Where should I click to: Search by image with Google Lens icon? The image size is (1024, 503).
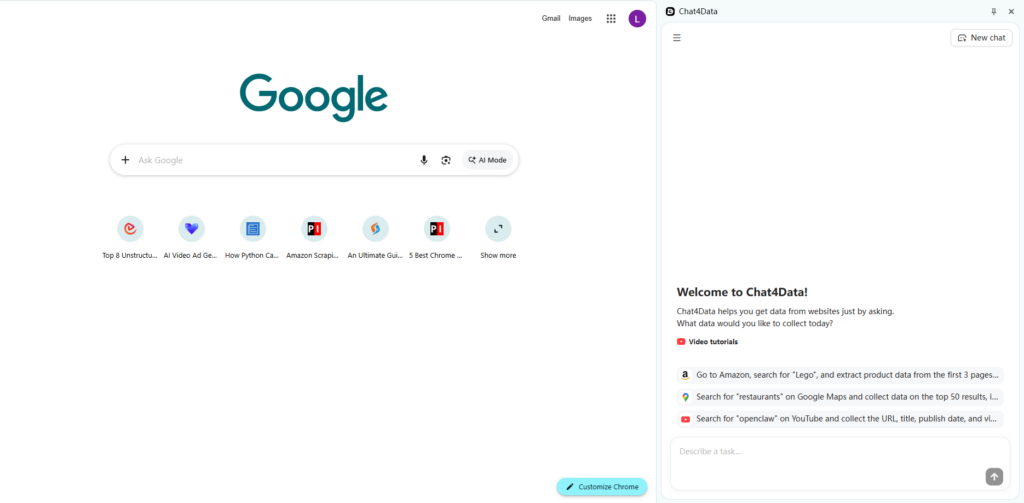[446, 160]
